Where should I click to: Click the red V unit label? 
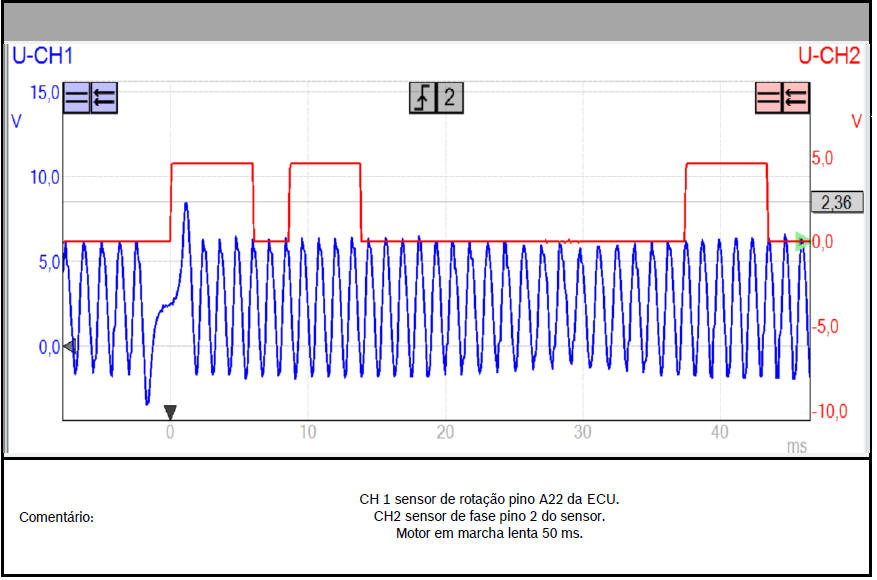pyautogui.click(x=856, y=121)
